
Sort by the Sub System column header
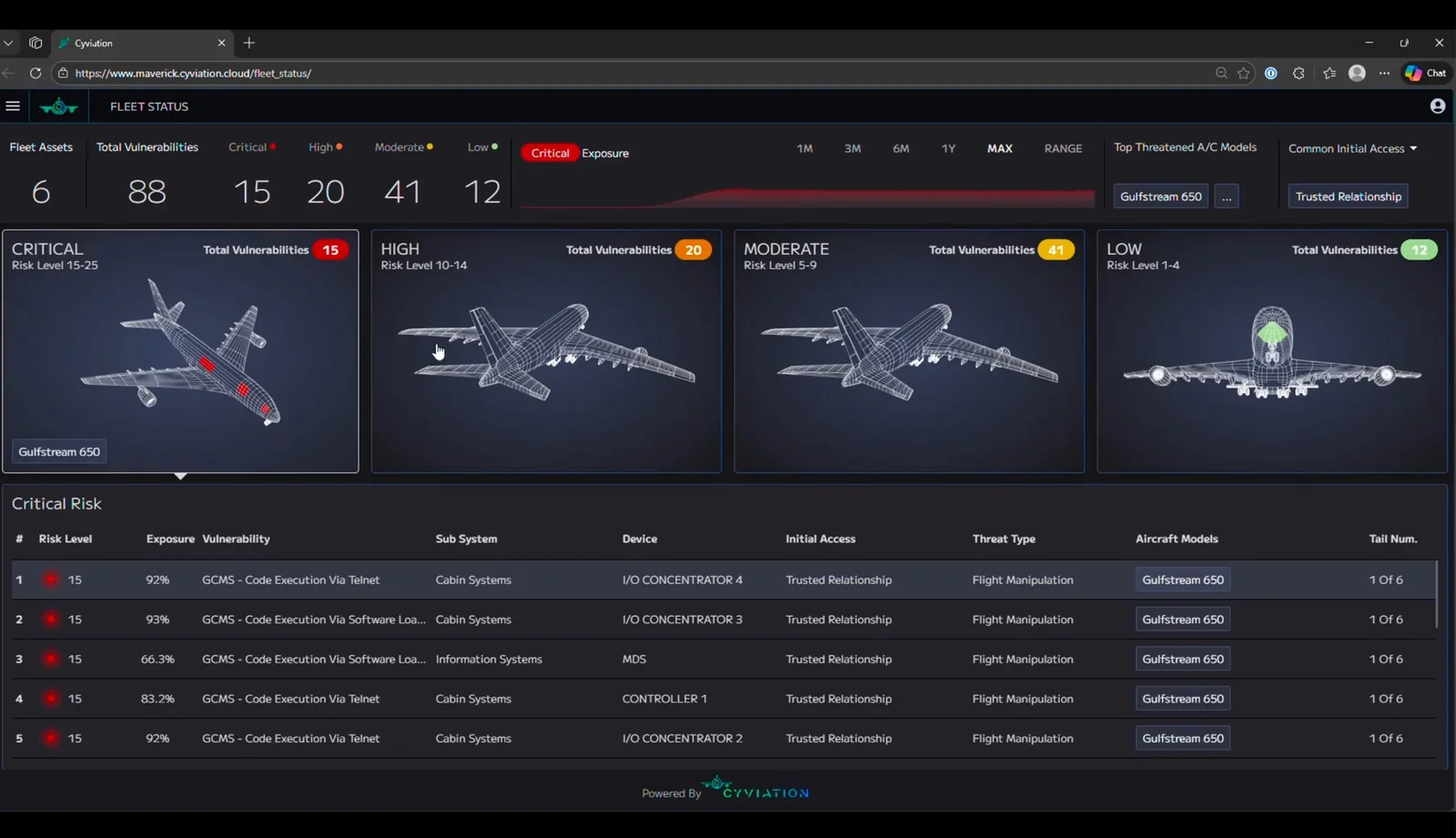(x=467, y=539)
